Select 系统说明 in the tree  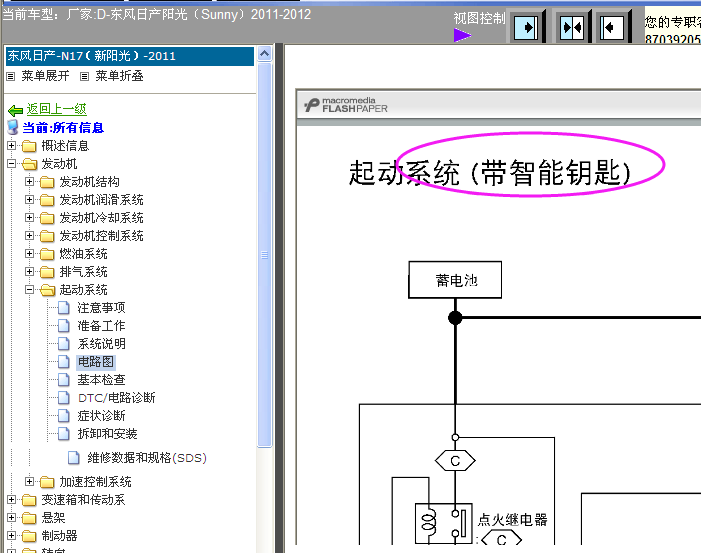point(101,343)
